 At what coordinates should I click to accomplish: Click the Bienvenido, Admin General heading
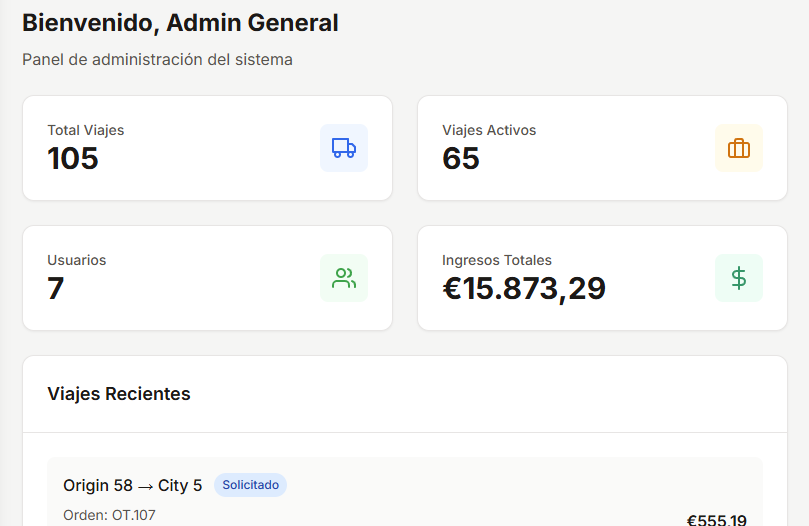[180, 23]
